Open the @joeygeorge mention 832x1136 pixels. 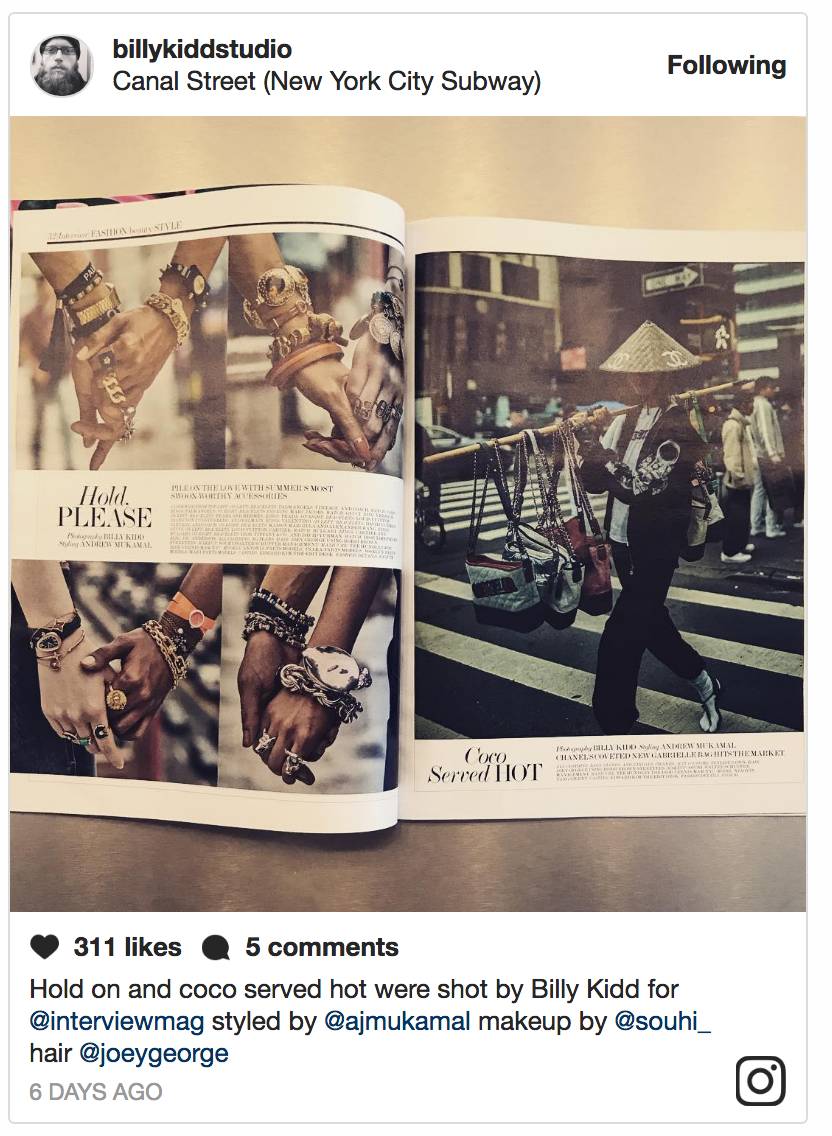tap(153, 1053)
